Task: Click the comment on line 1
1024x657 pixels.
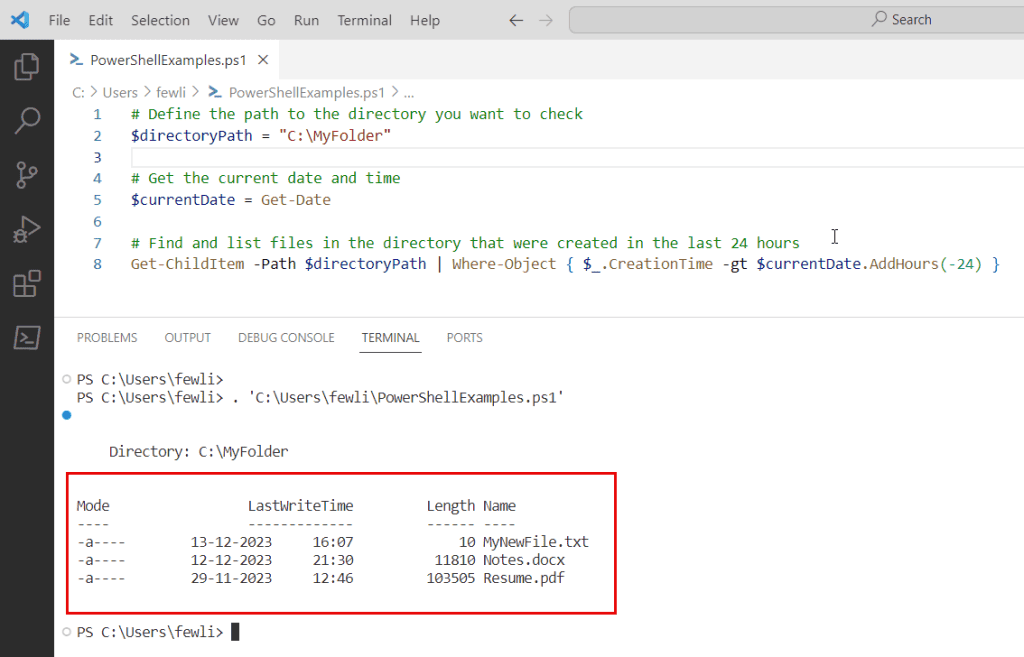Action: 357,114
